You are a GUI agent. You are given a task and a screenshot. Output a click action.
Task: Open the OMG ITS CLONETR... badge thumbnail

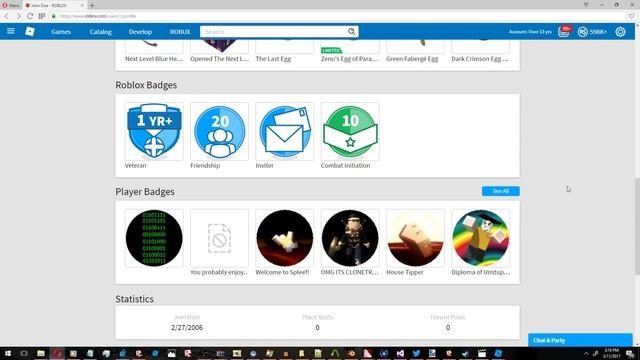(x=350, y=238)
